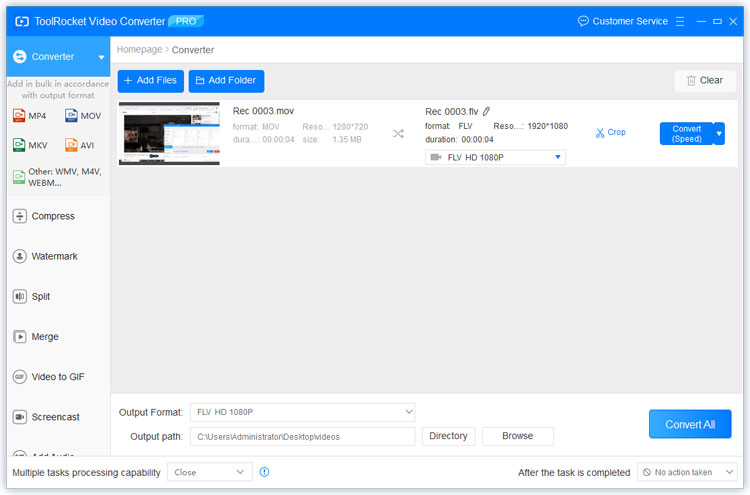Clear the file list

(705, 81)
